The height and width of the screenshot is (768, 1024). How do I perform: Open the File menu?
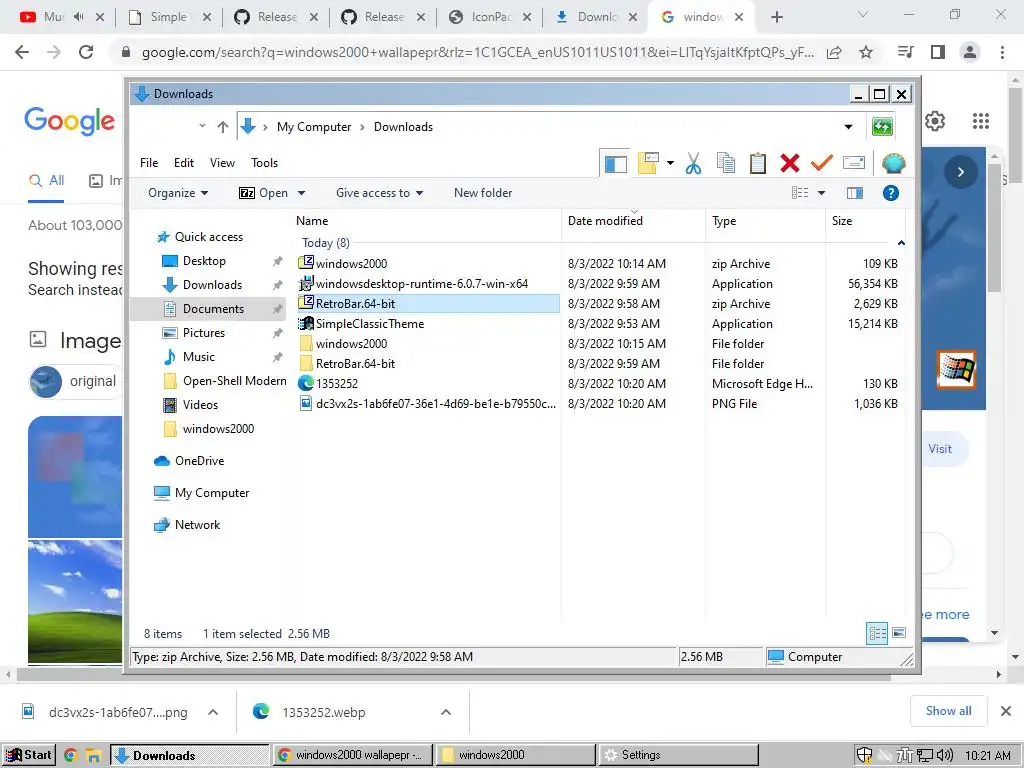149,163
